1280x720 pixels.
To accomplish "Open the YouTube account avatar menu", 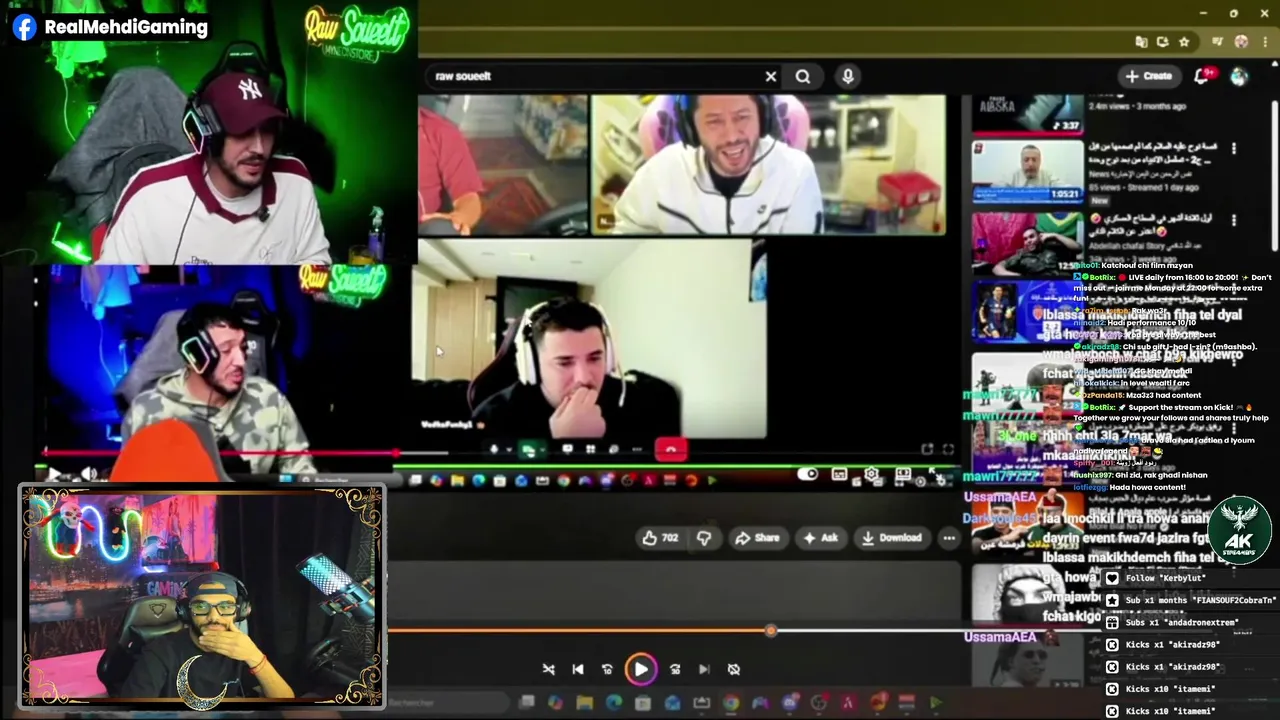I will coord(1240,76).
